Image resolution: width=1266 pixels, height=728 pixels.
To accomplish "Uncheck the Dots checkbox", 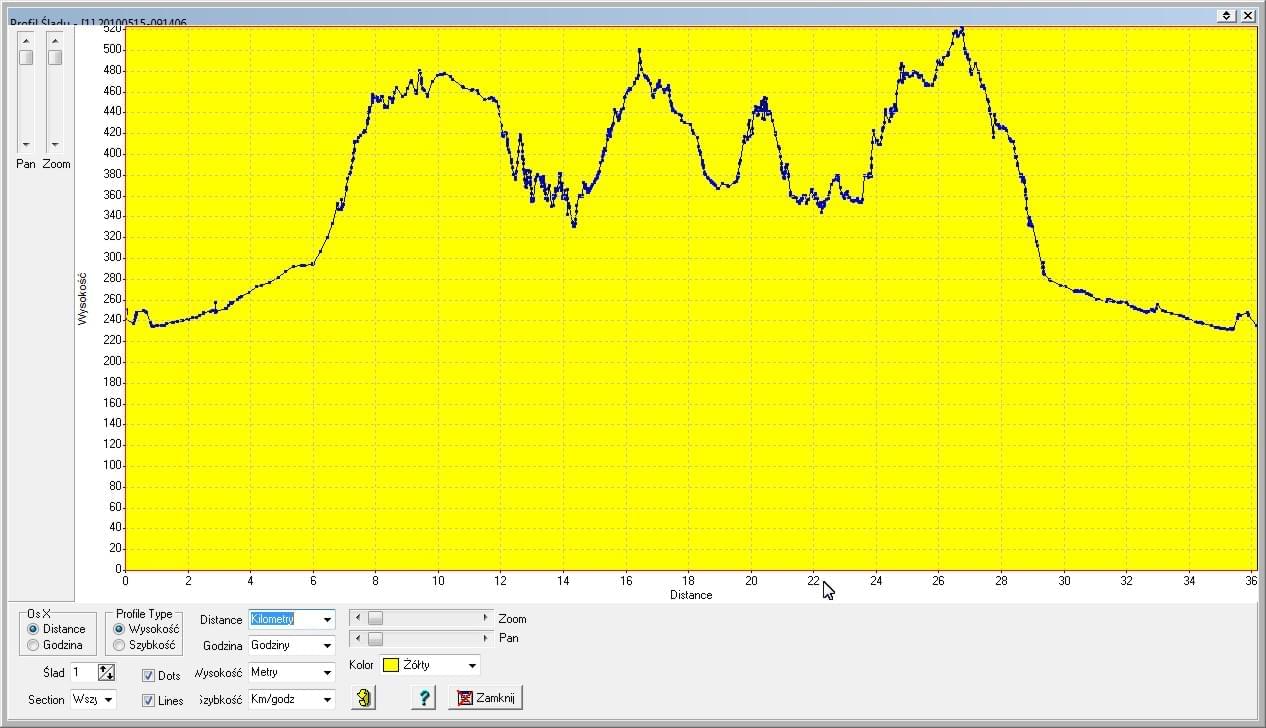I will pos(148,676).
